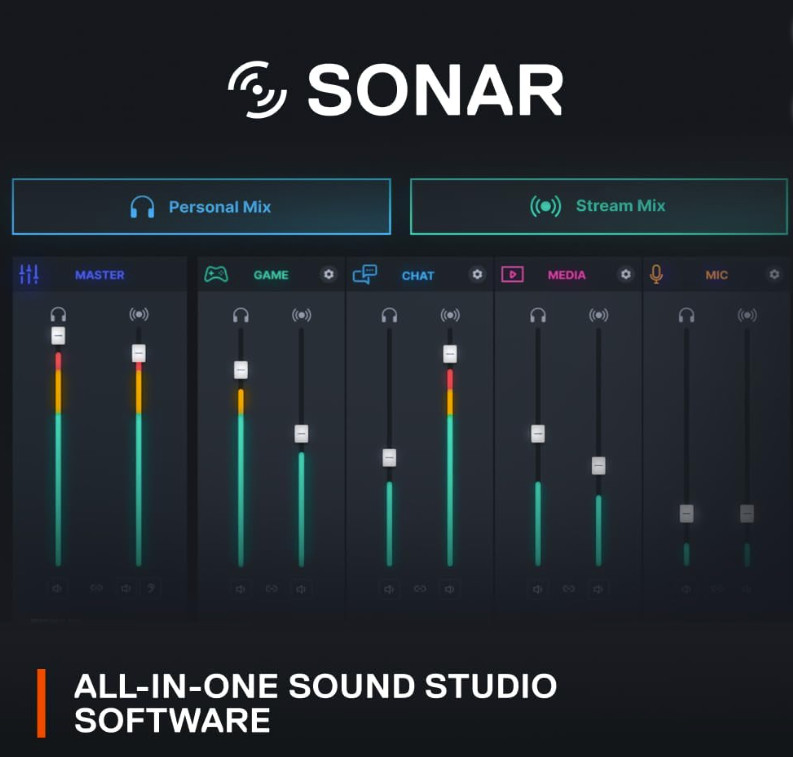The image size is (793, 757).
Task: Mute Game in the personal mix
Action: [x=240, y=589]
